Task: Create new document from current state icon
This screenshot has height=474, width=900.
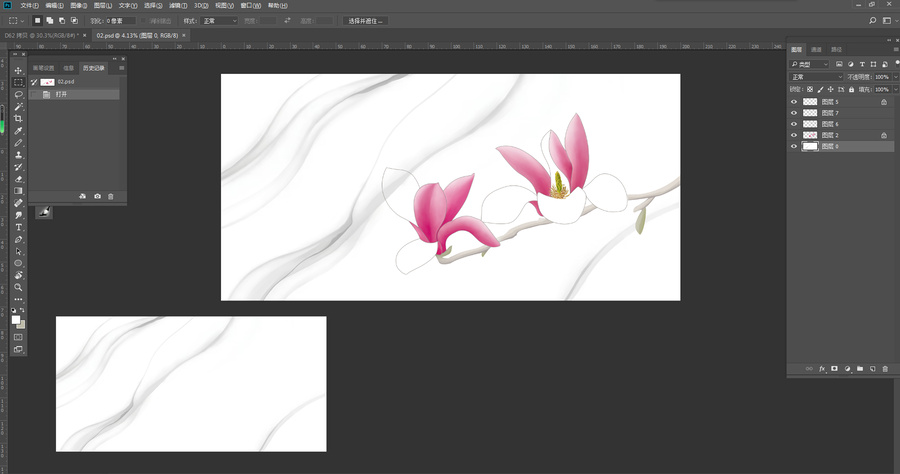Action: point(83,196)
